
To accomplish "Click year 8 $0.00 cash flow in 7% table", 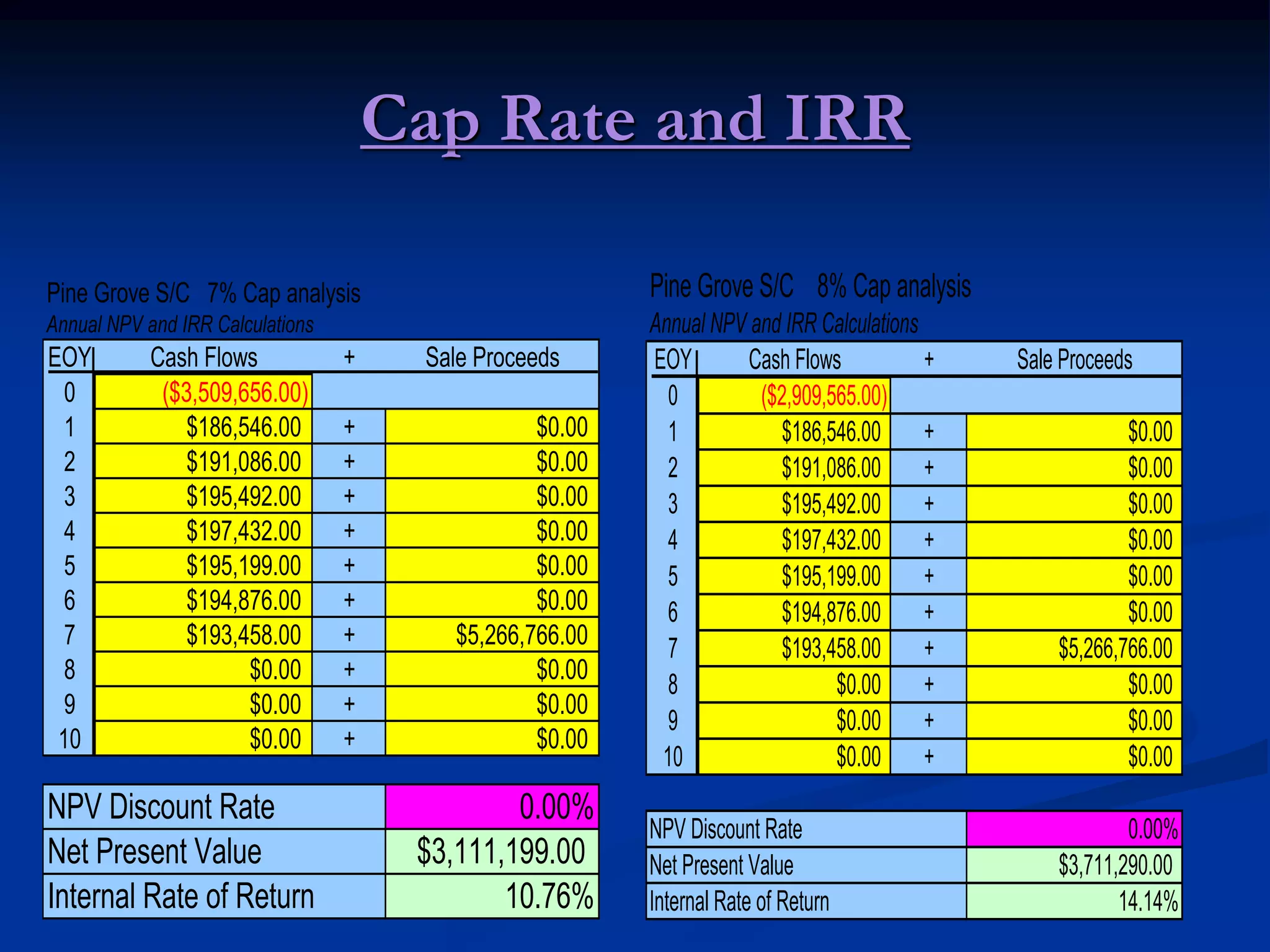I will click(x=203, y=669).
